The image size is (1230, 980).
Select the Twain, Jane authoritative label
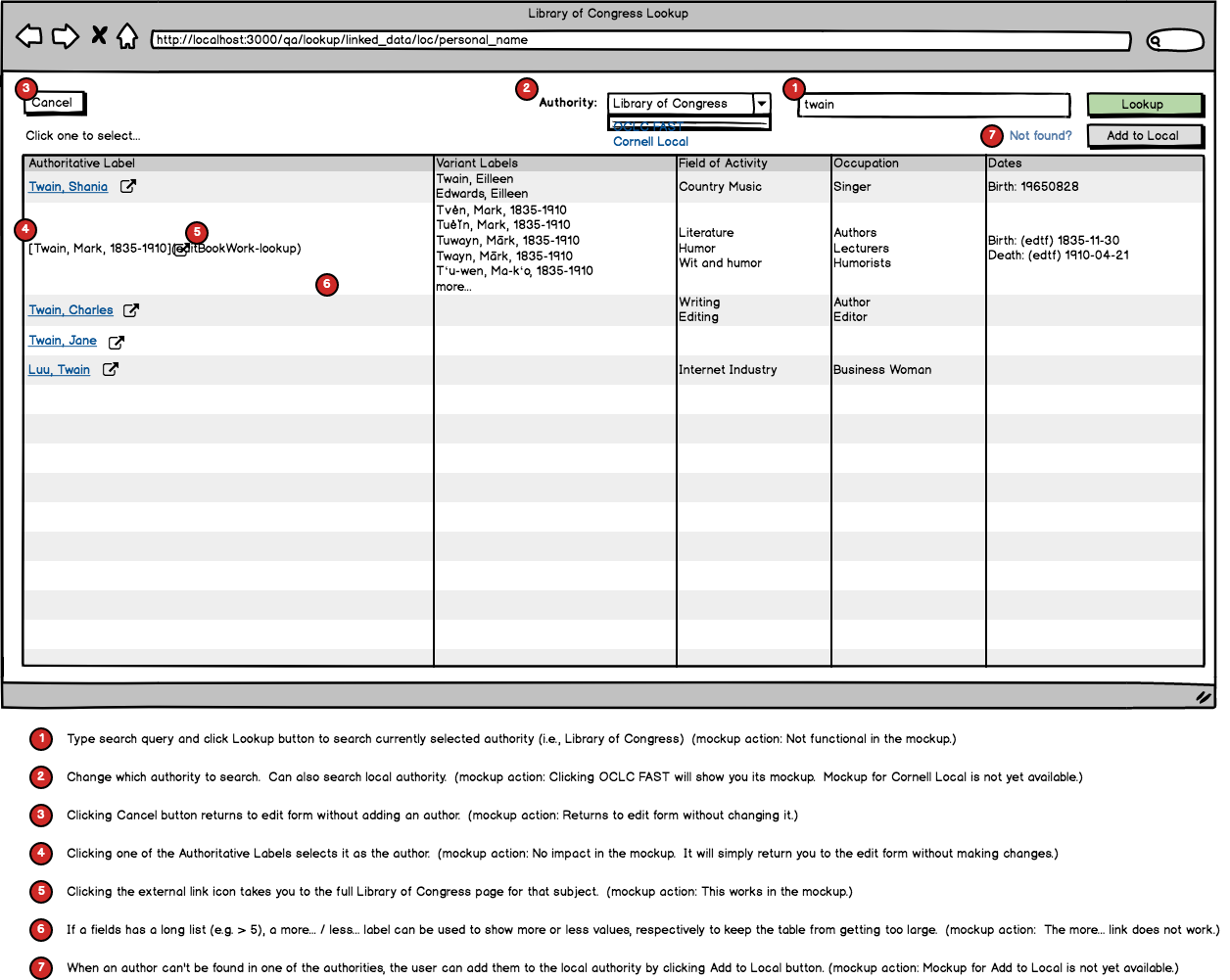click(63, 341)
